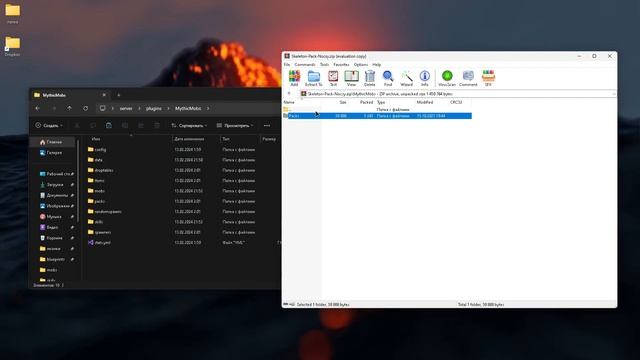
Task: Click the Paste icon in Explorer toolbar
Action: click(x=109, y=126)
